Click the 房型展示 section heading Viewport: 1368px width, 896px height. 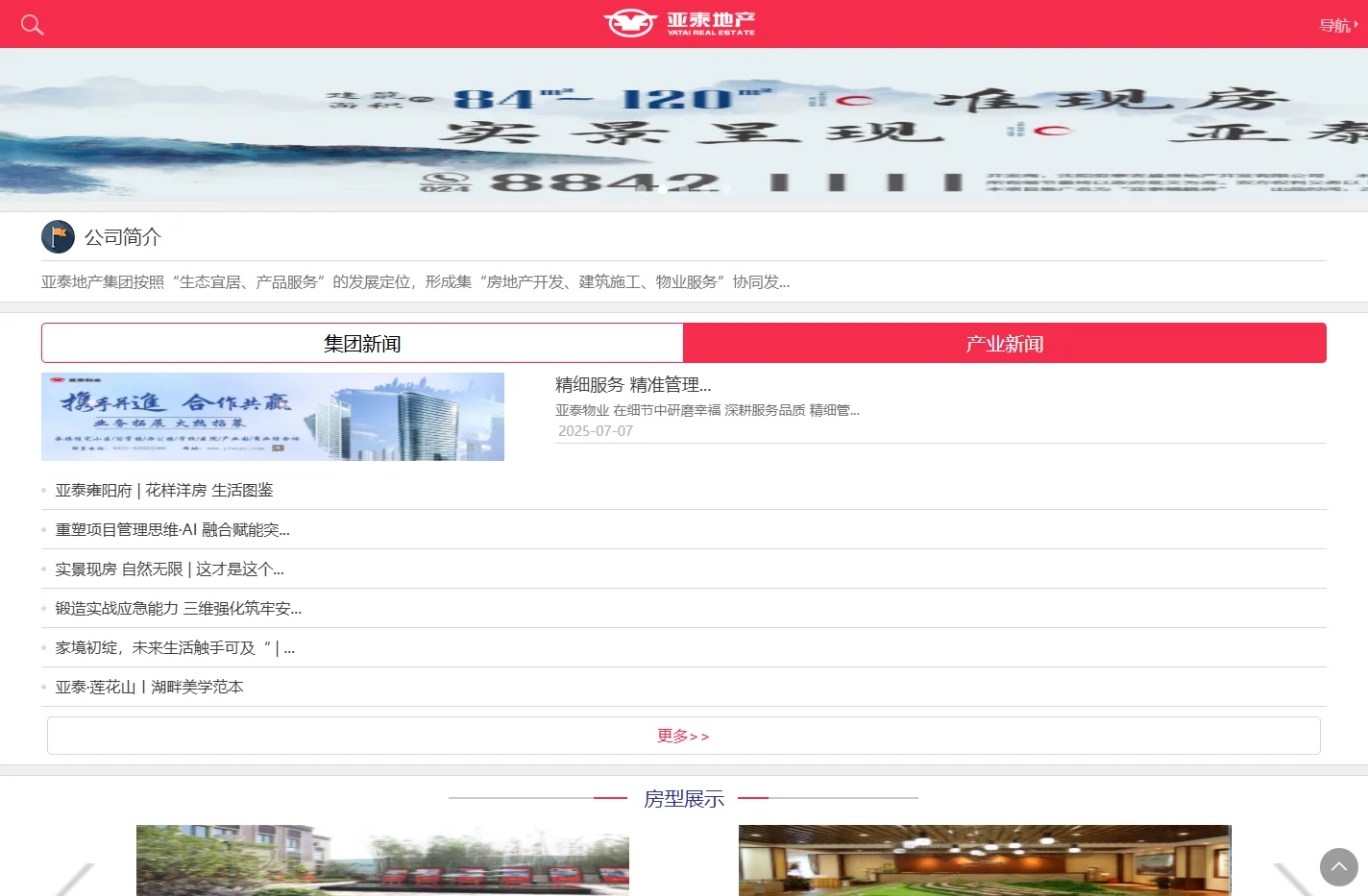coord(684,798)
